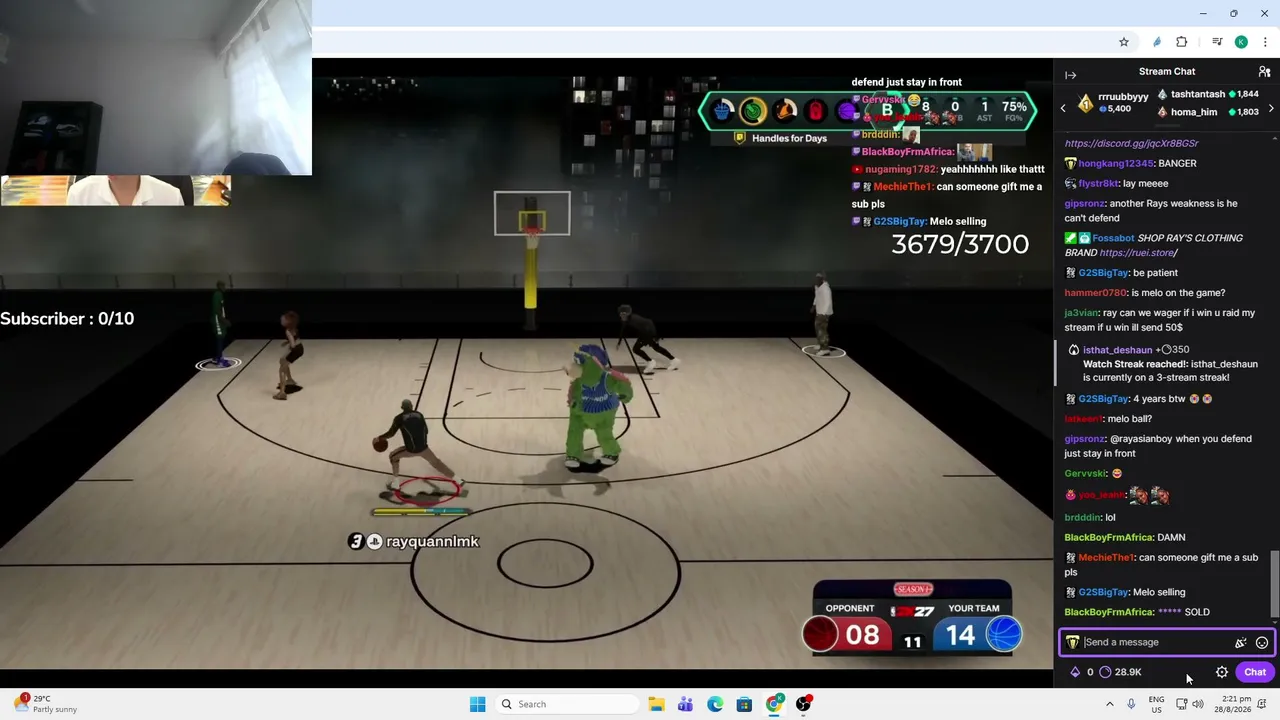The image size is (1280, 720).
Task: Show next gift leaderboard entries
Action: coord(1271,108)
